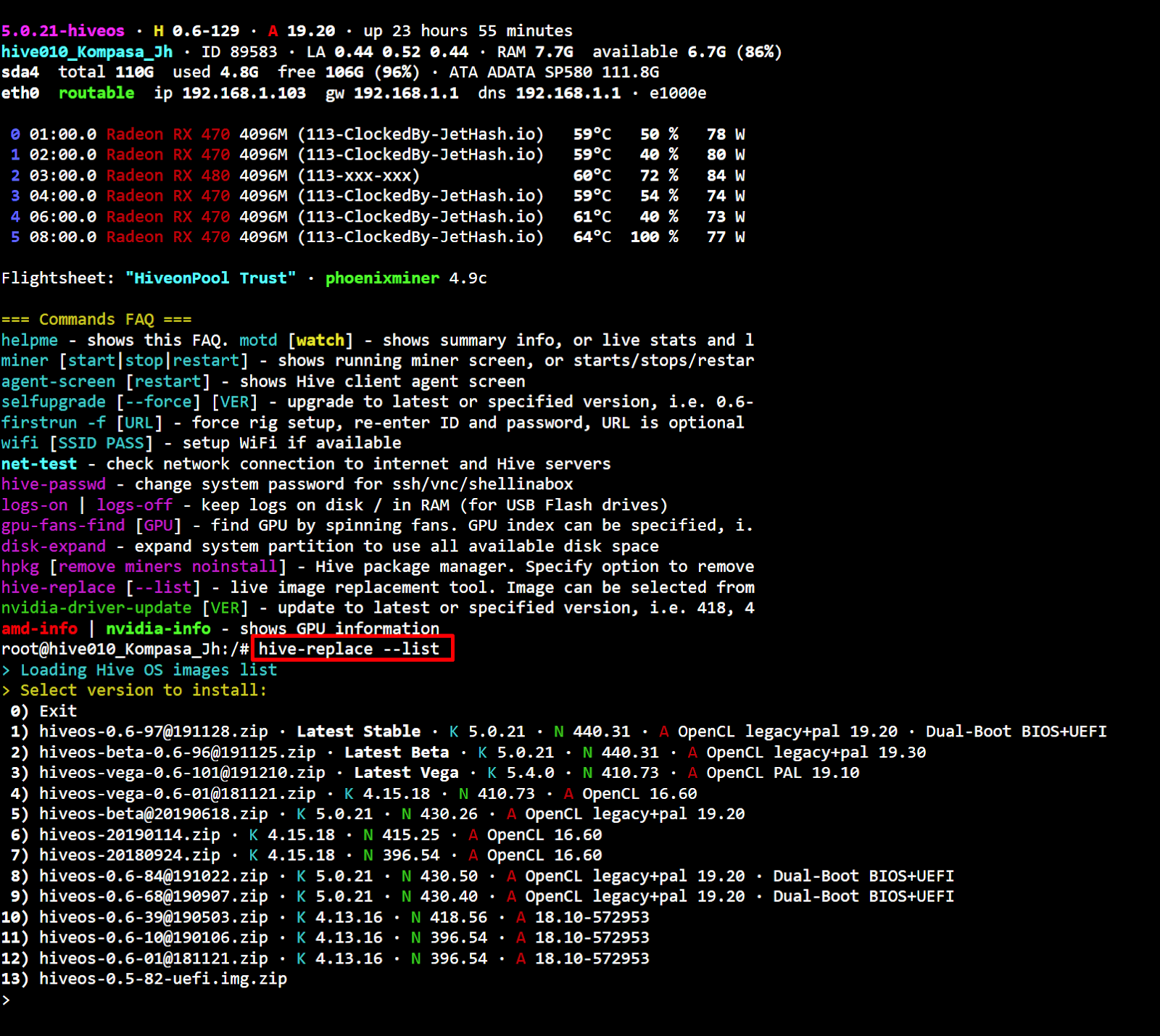Click the Radeon RX 480 GPU row
The image size is (1160, 1036).
coord(168,175)
